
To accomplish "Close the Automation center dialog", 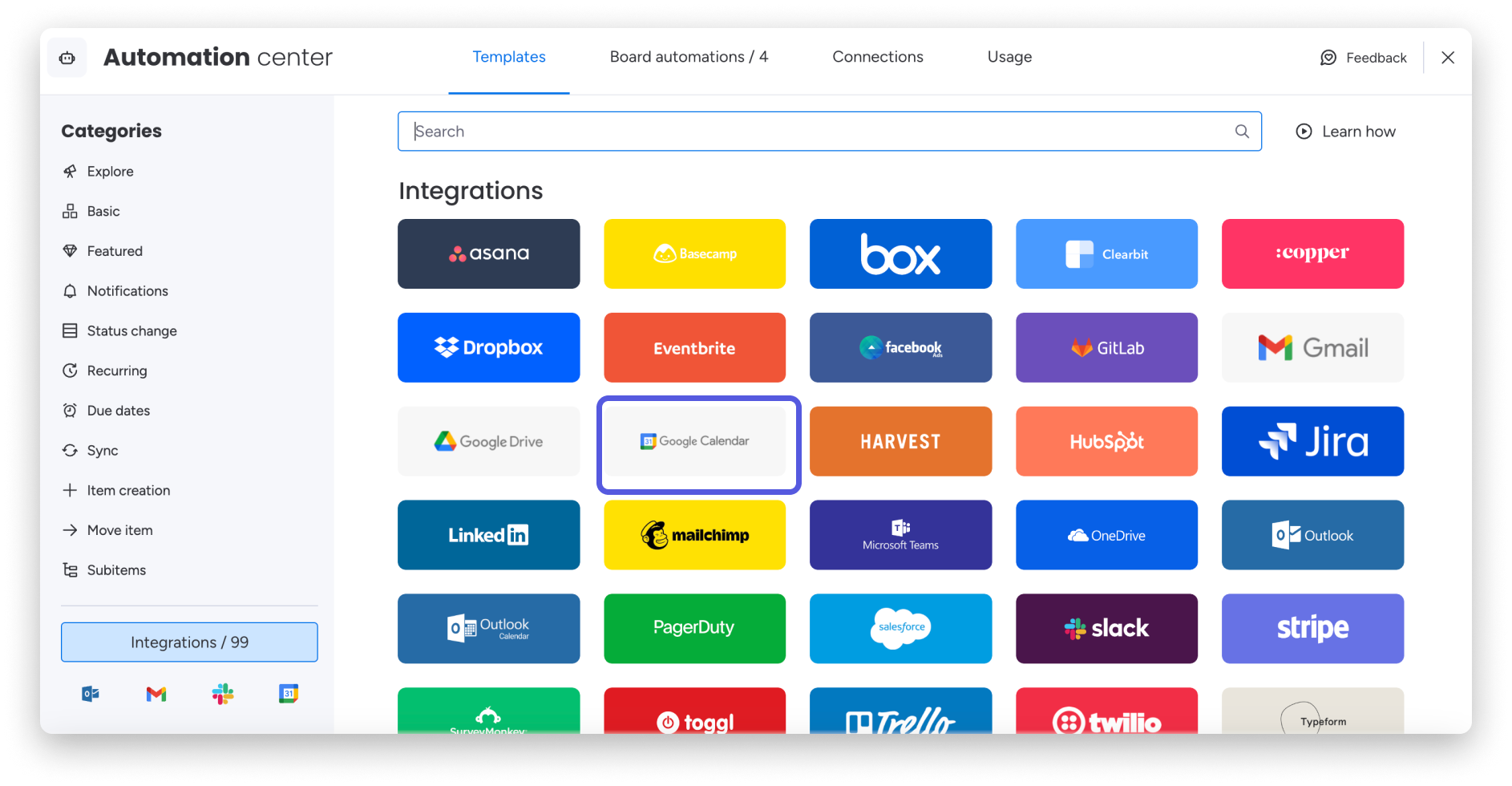I will [1448, 58].
